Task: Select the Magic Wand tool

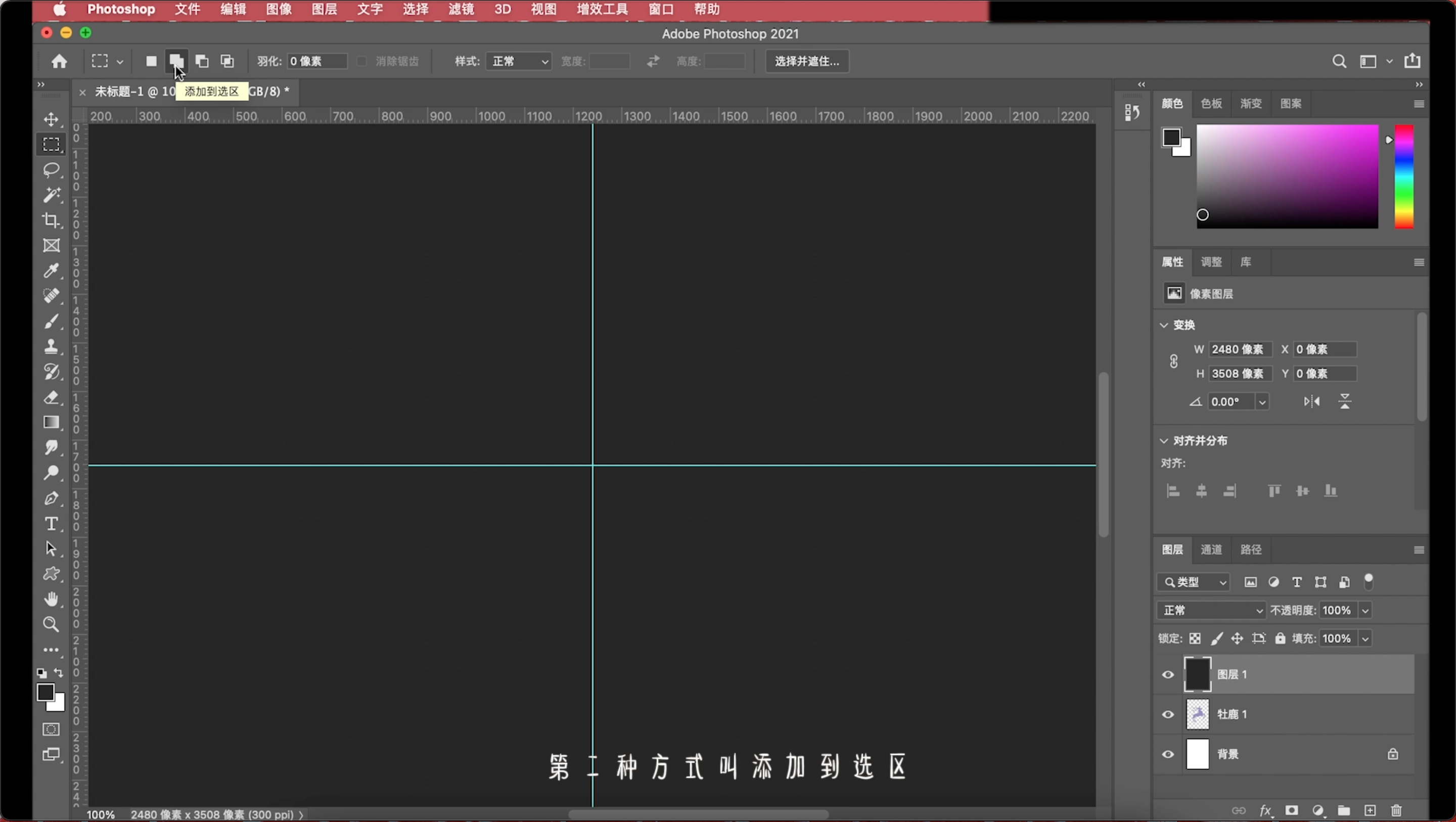Action: pyautogui.click(x=52, y=195)
